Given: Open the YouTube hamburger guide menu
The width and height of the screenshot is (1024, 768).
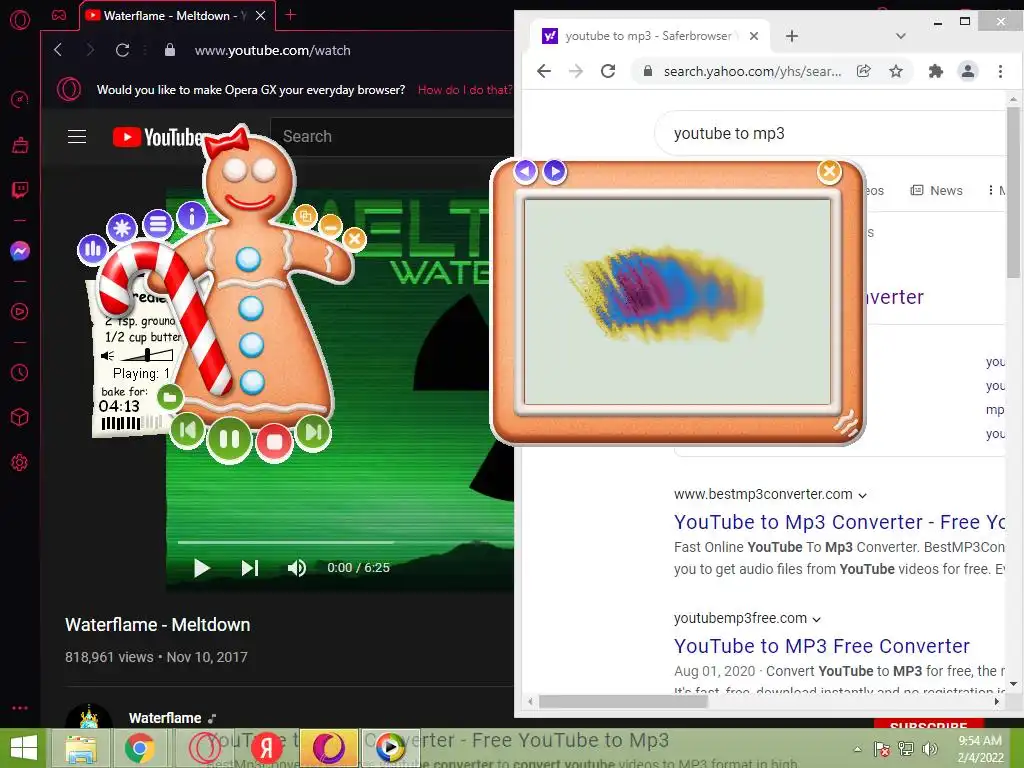Looking at the screenshot, I should coord(77,136).
